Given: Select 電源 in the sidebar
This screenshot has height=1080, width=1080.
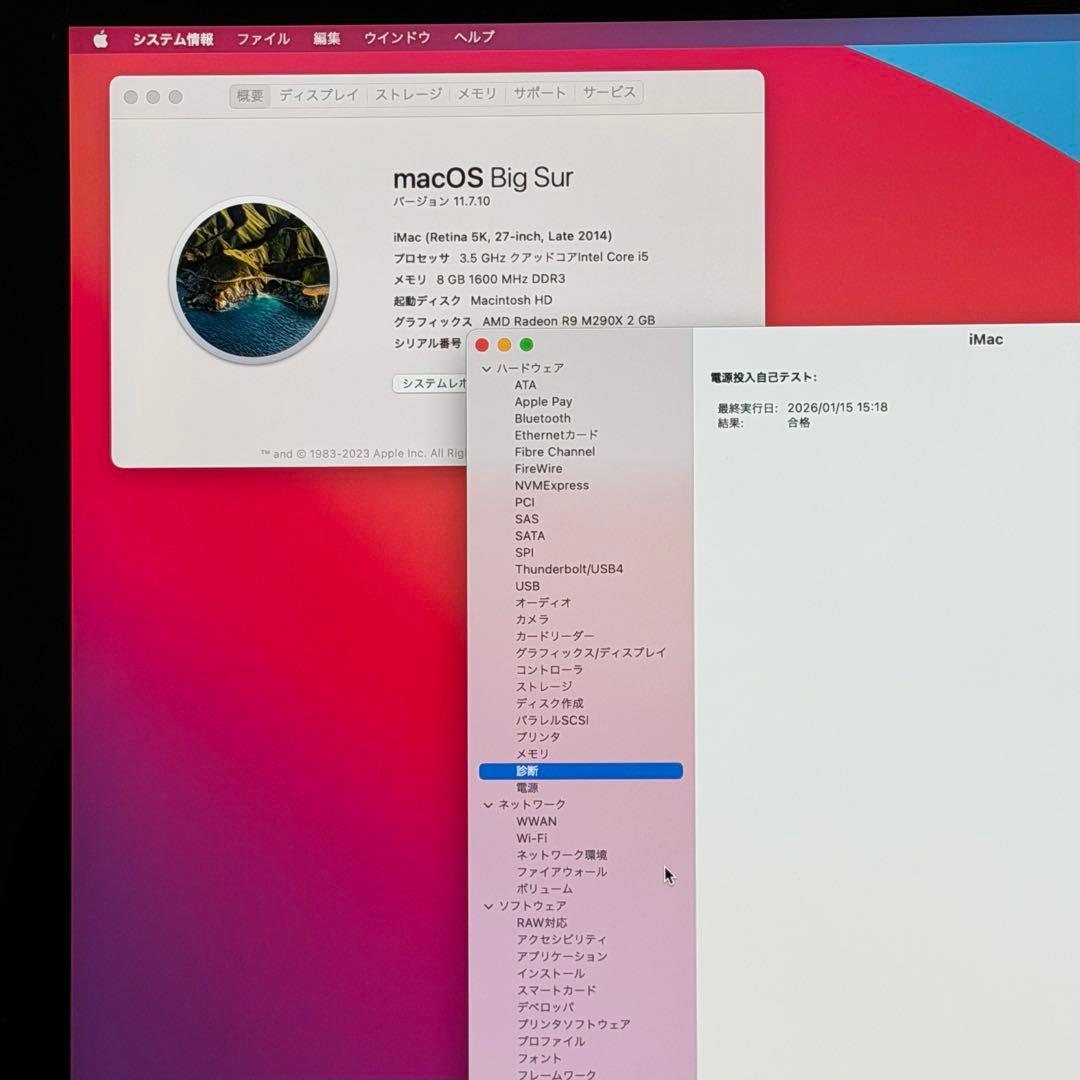Looking at the screenshot, I should (527, 787).
